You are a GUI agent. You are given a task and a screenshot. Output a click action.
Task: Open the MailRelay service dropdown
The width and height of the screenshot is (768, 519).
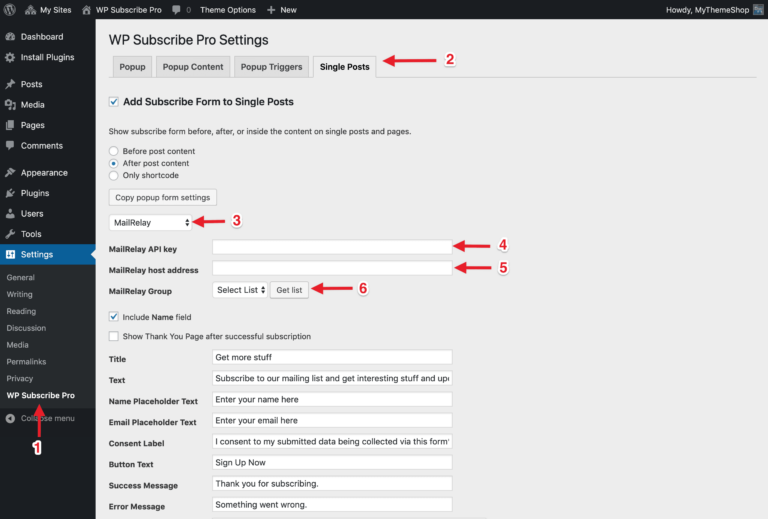pos(150,223)
